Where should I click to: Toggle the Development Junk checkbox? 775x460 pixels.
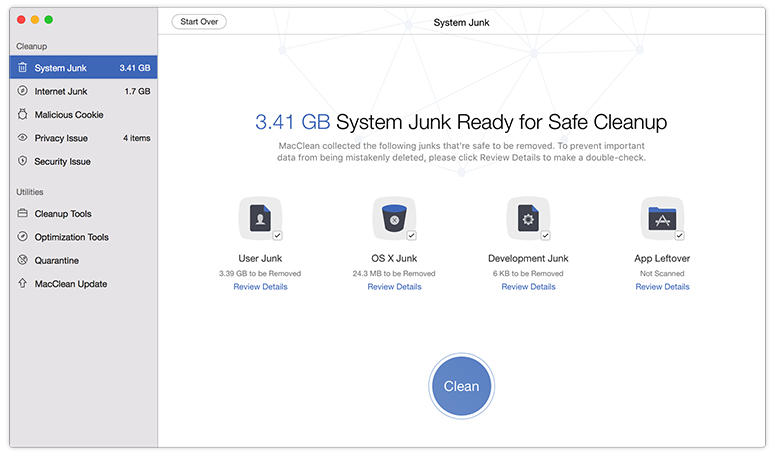click(545, 235)
